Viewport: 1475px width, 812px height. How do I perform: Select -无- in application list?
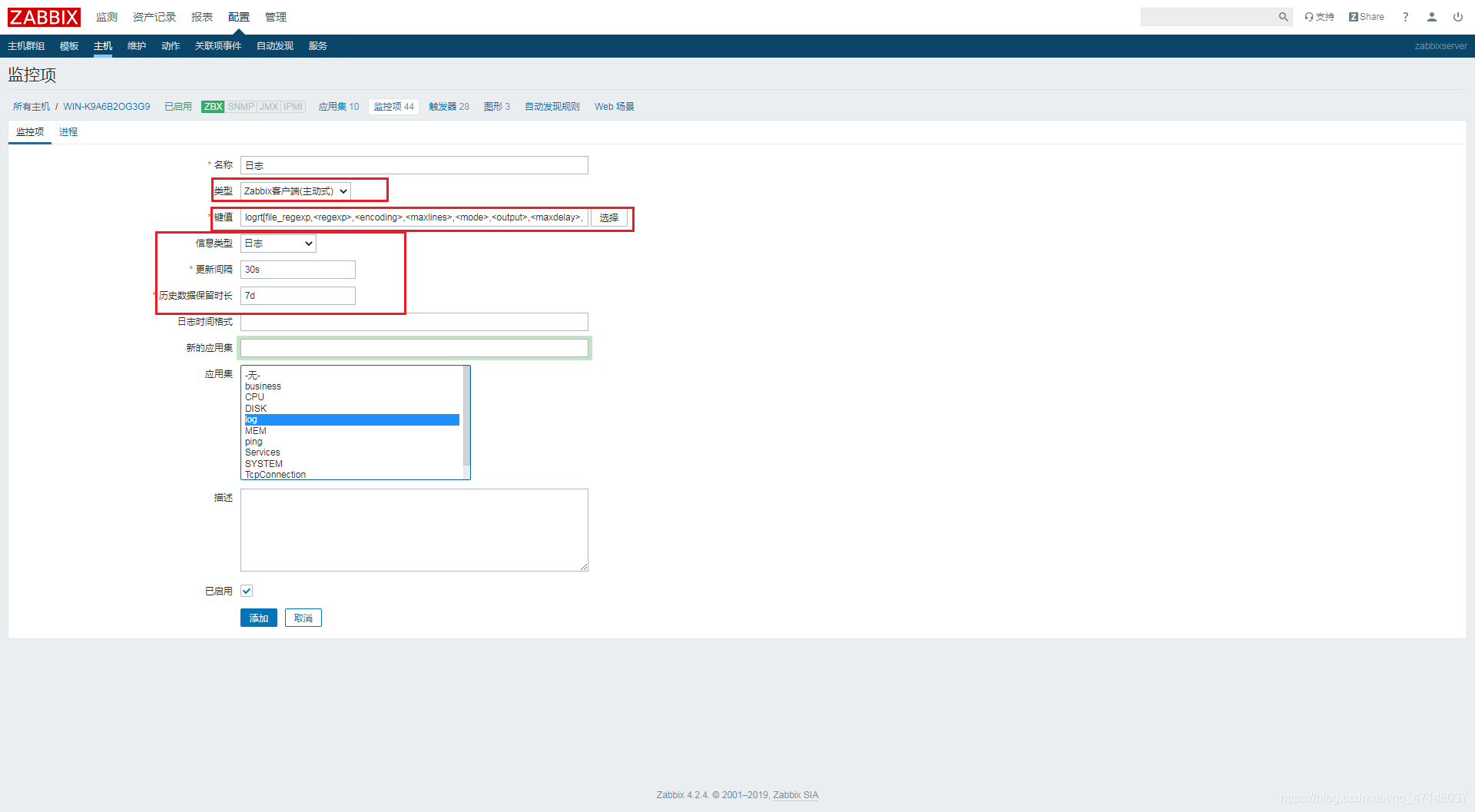(x=352, y=376)
